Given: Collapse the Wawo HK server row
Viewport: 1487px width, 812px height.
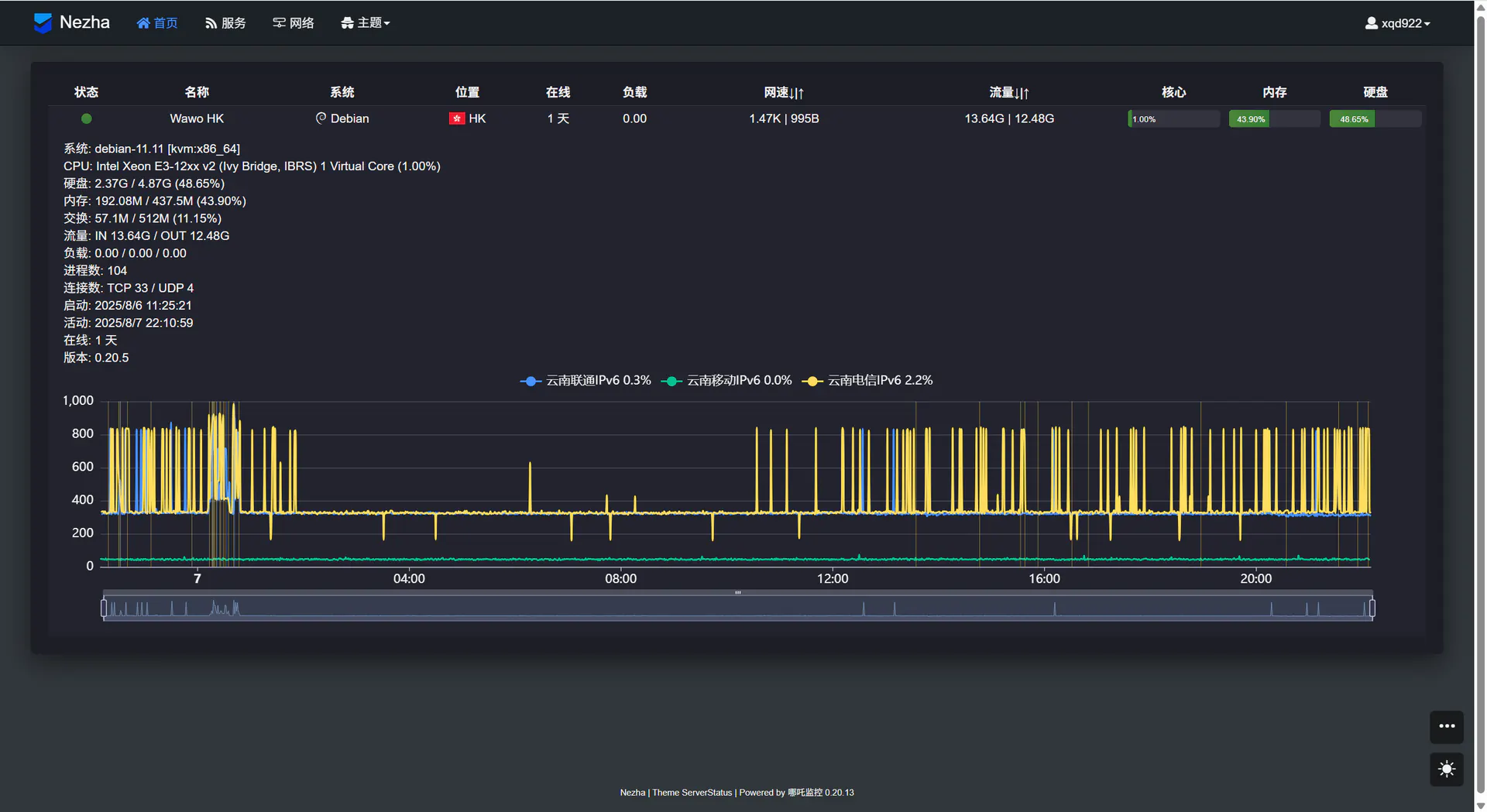Looking at the screenshot, I should pos(197,118).
